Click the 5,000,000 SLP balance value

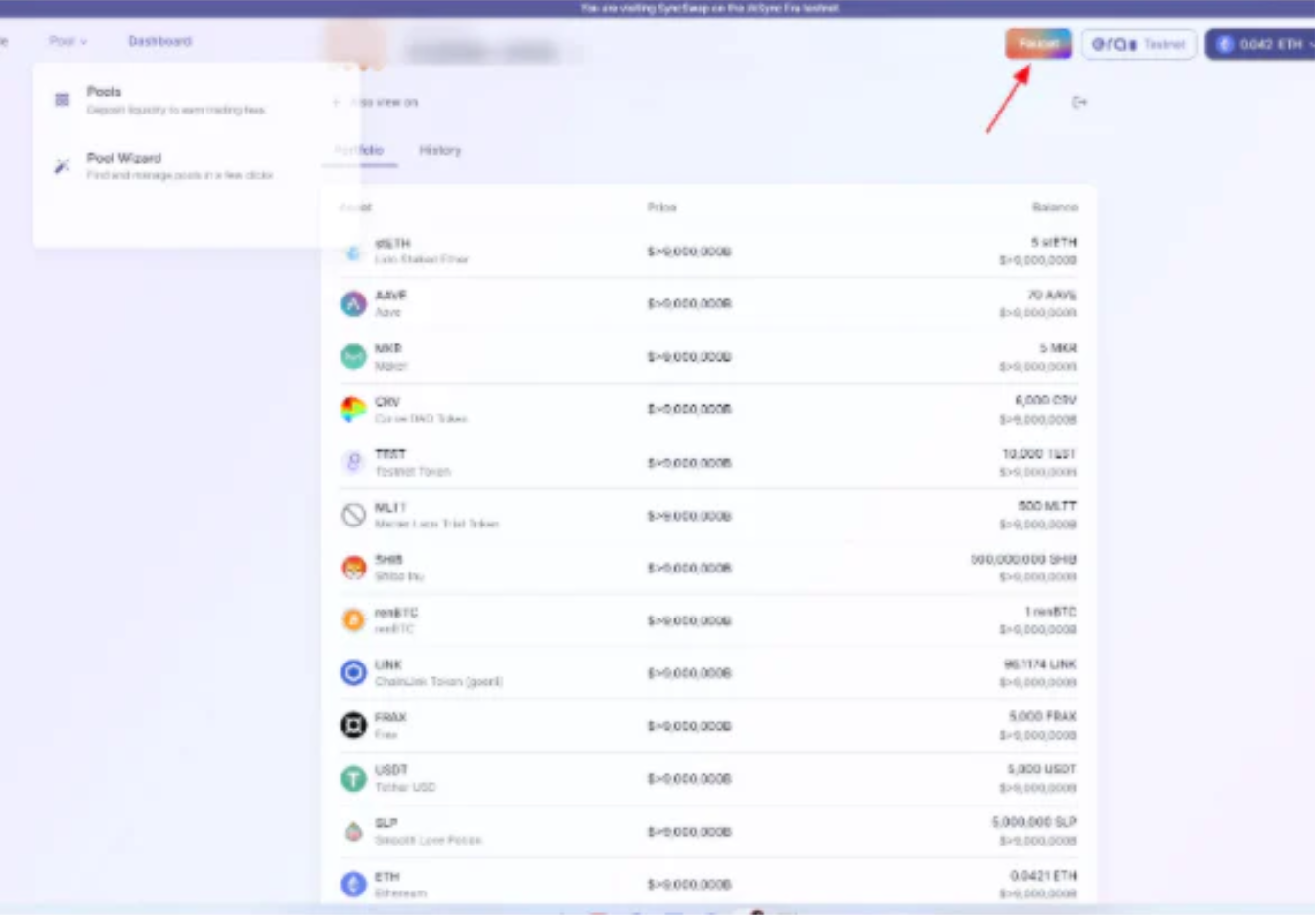point(1034,823)
